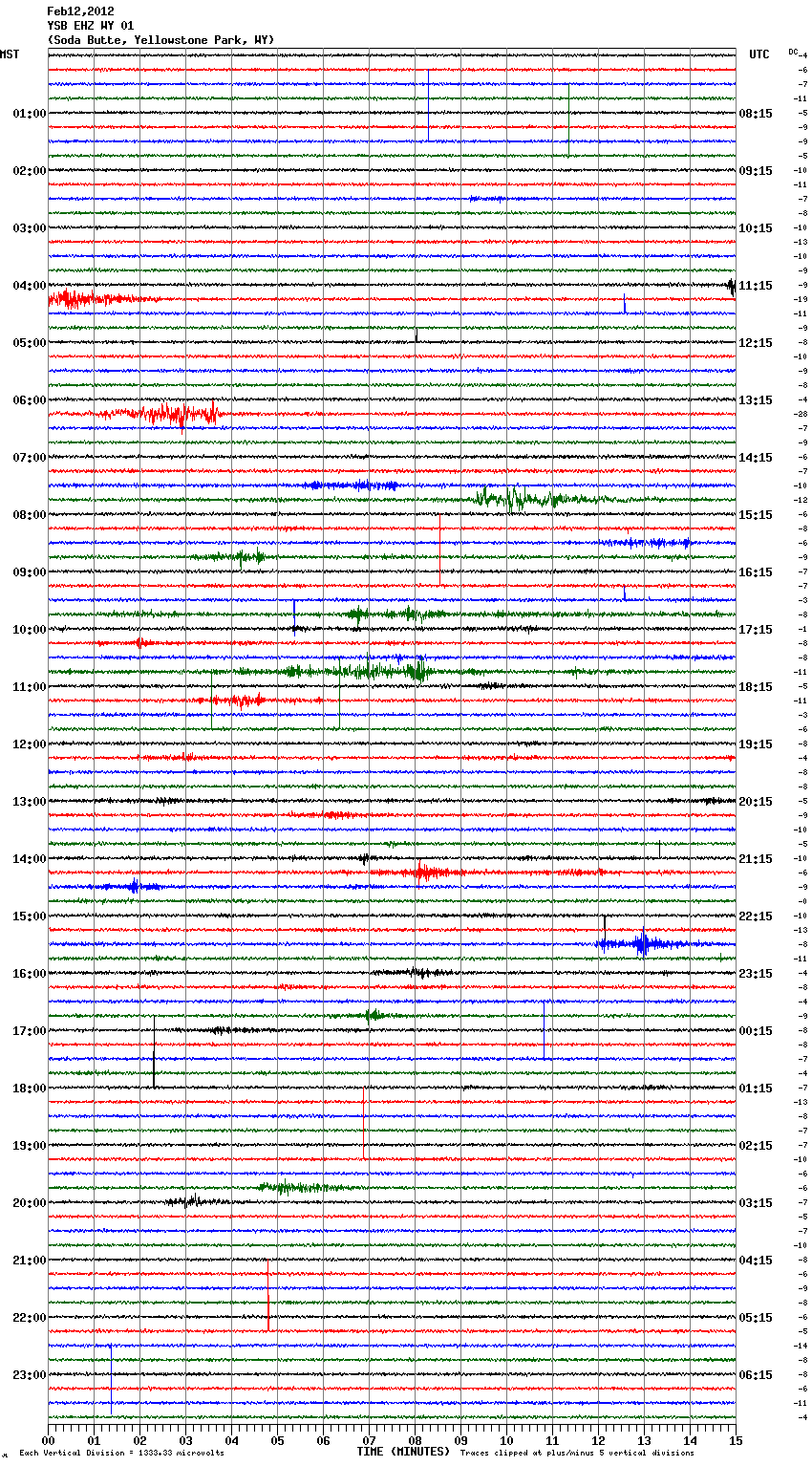Click the '07' minute tick label
Viewport: 812px width, 1466px height.
[x=369, y=1440]
